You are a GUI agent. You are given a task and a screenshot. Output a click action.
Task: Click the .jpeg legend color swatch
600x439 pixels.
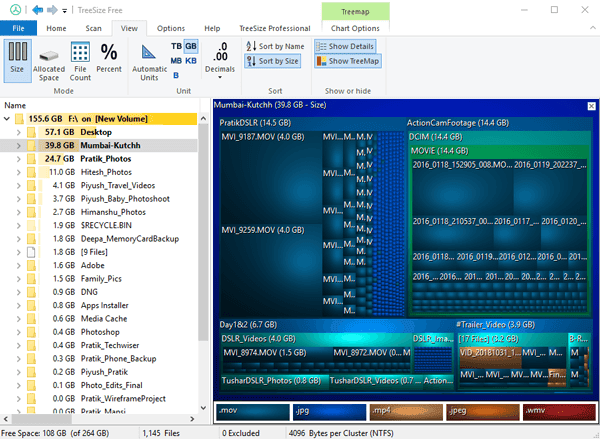[x=483, y=412]
